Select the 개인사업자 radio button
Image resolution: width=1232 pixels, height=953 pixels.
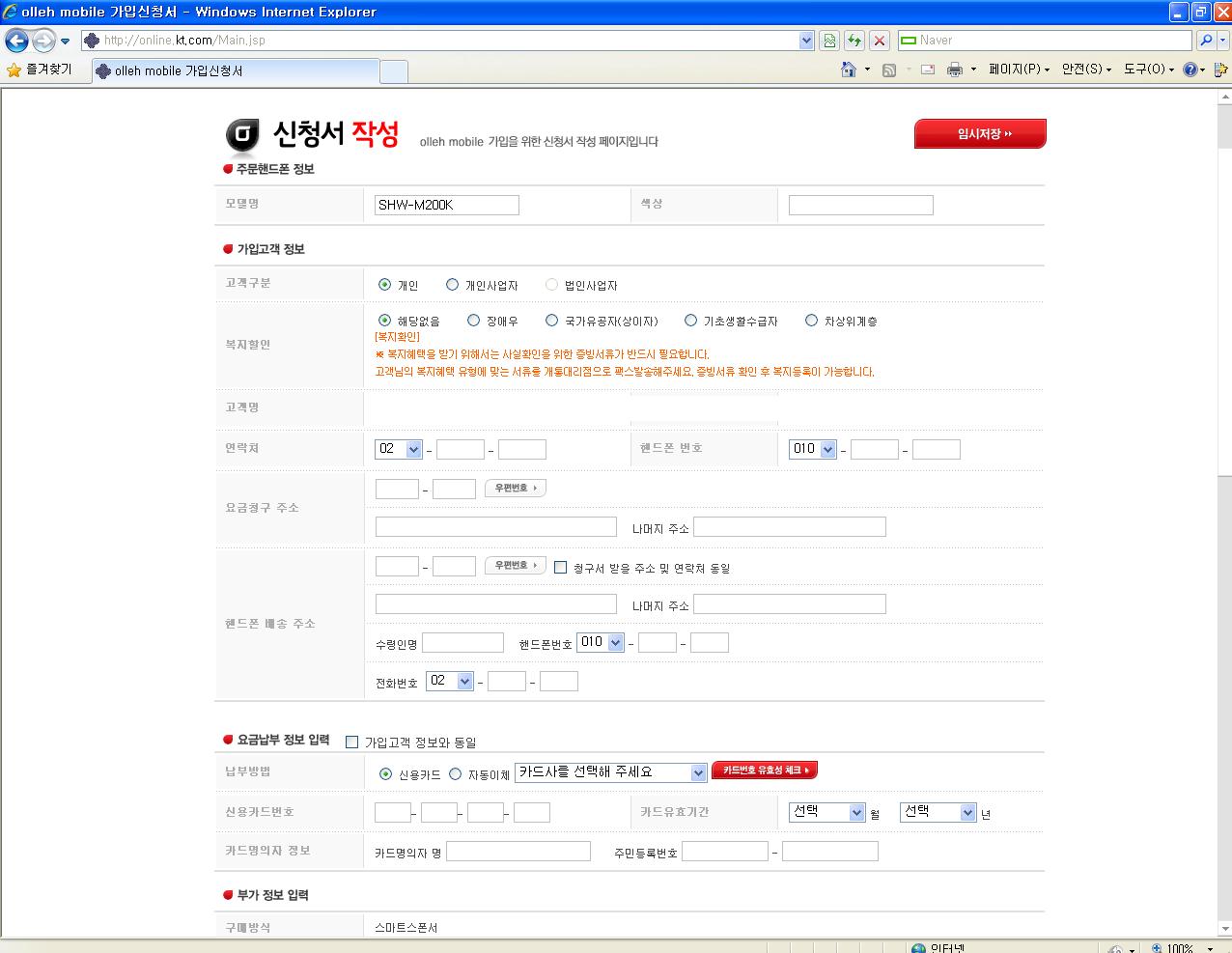point(452,285)
